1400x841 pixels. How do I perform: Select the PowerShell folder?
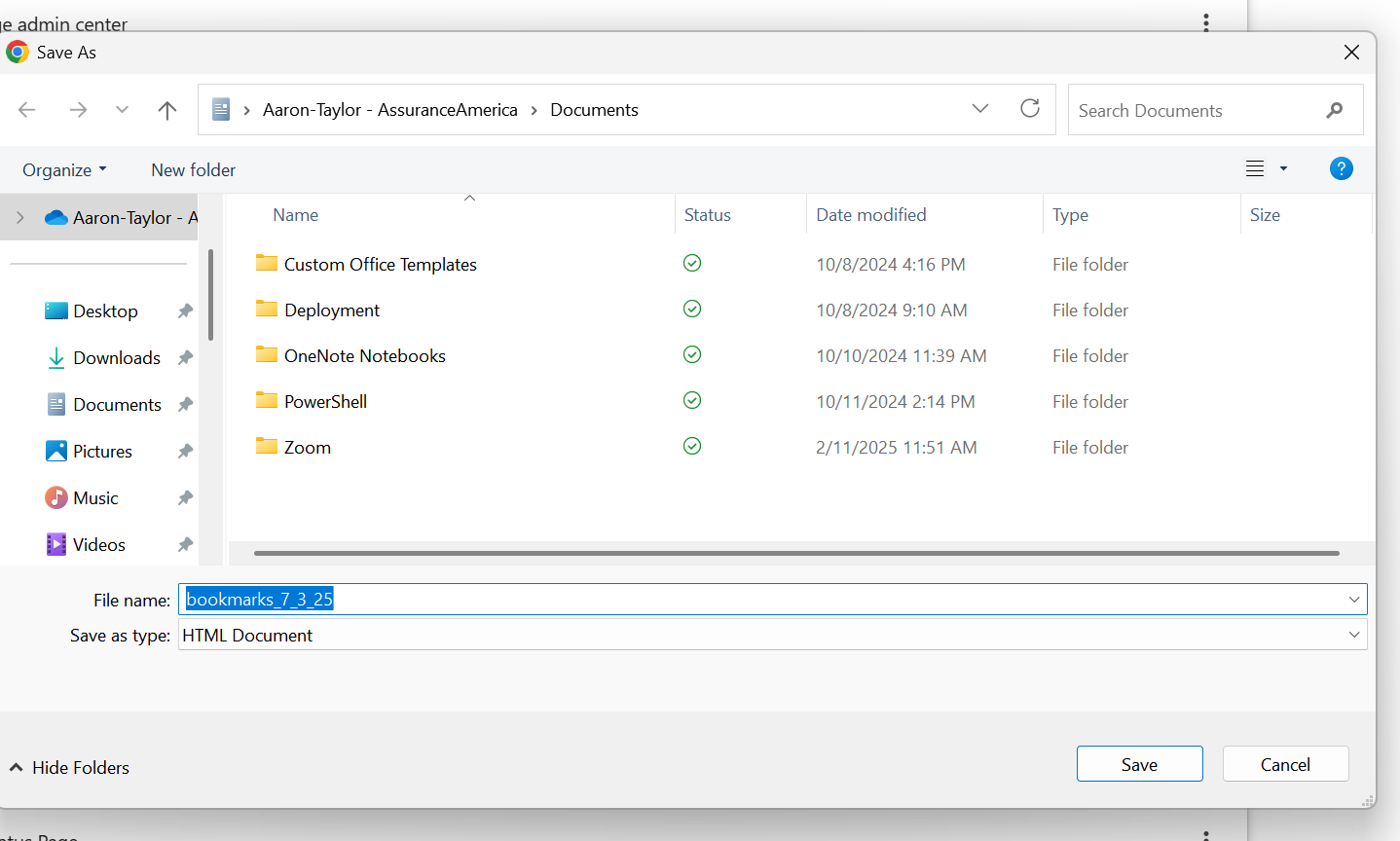click(325, 402)
